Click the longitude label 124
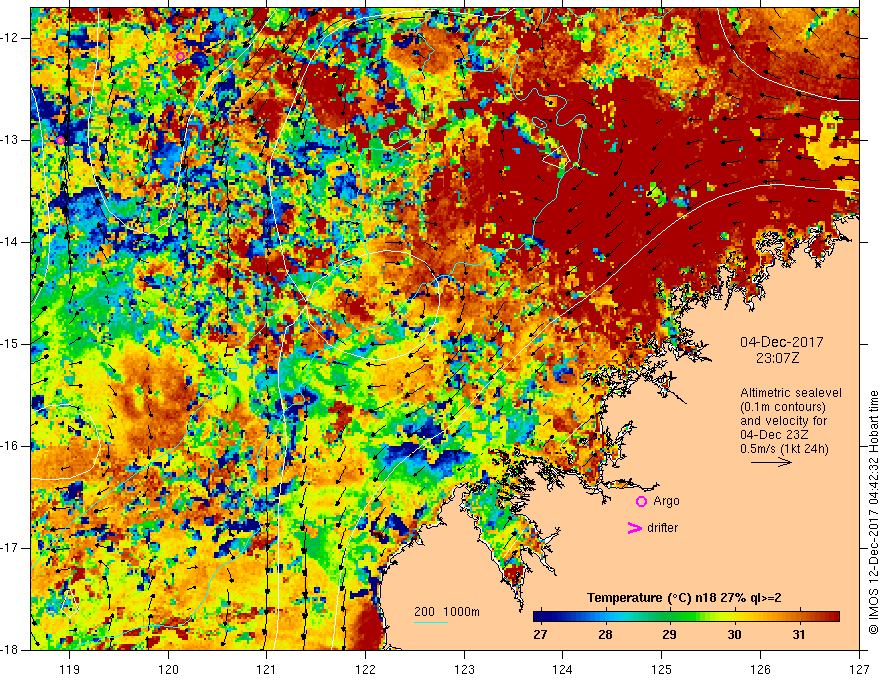Screen dimensions: 880x680 tap(563, 669)
